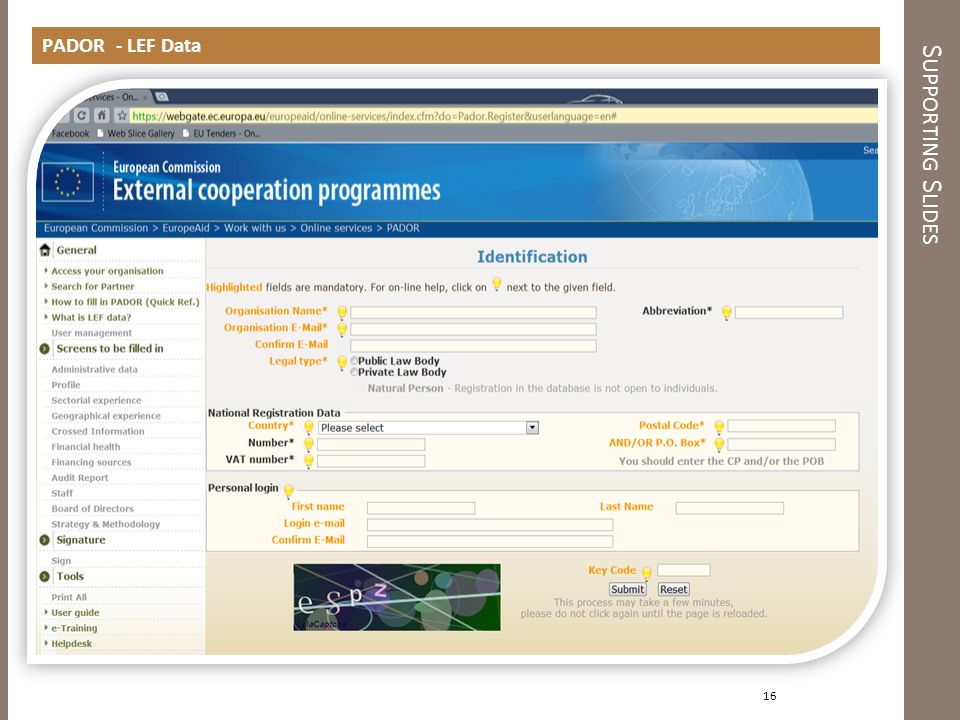Click the help bulb beside Organisation Name
Viewport: 960px width, 720px height.
tap(342, 313)
